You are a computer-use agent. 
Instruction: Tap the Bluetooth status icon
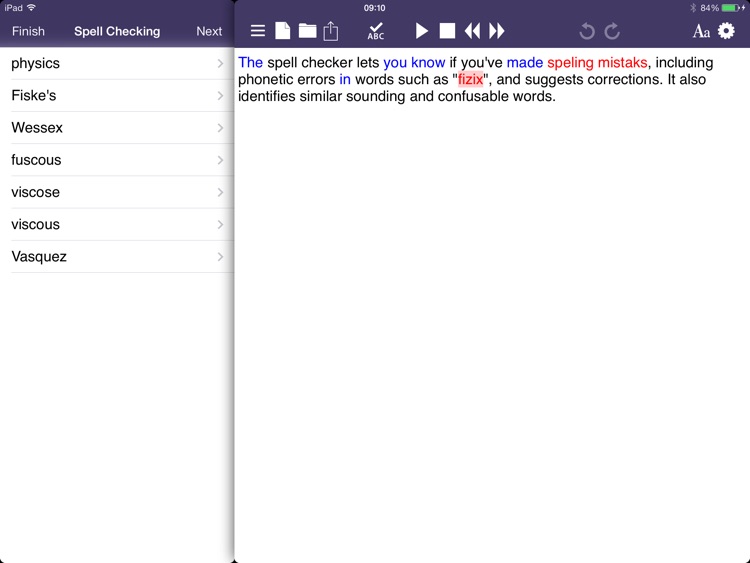(693, 8)
